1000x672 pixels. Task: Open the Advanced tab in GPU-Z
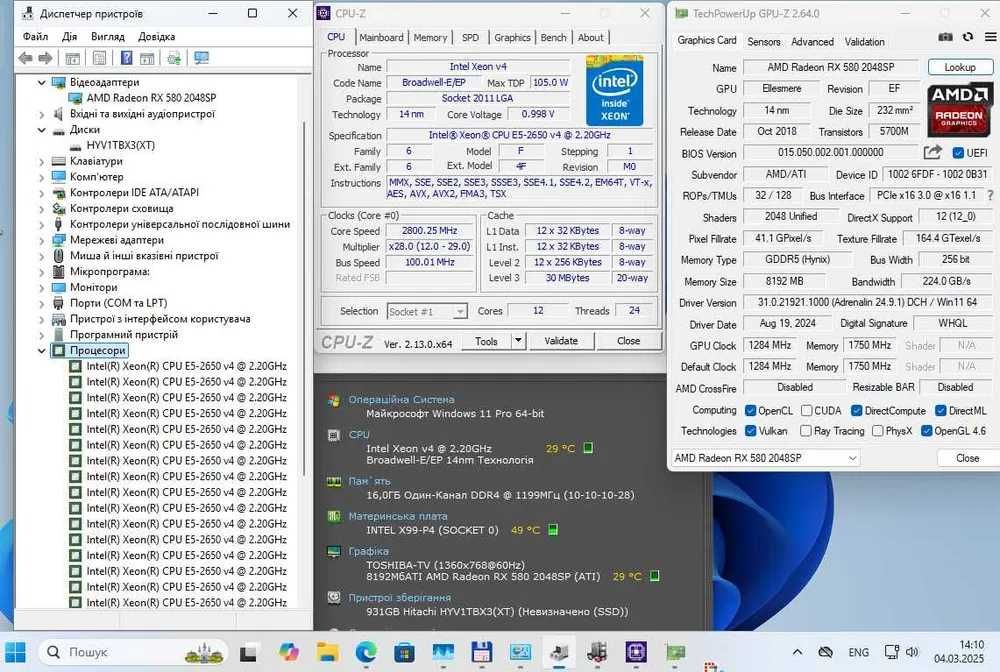pyautogui.click(x=812, y=41)
